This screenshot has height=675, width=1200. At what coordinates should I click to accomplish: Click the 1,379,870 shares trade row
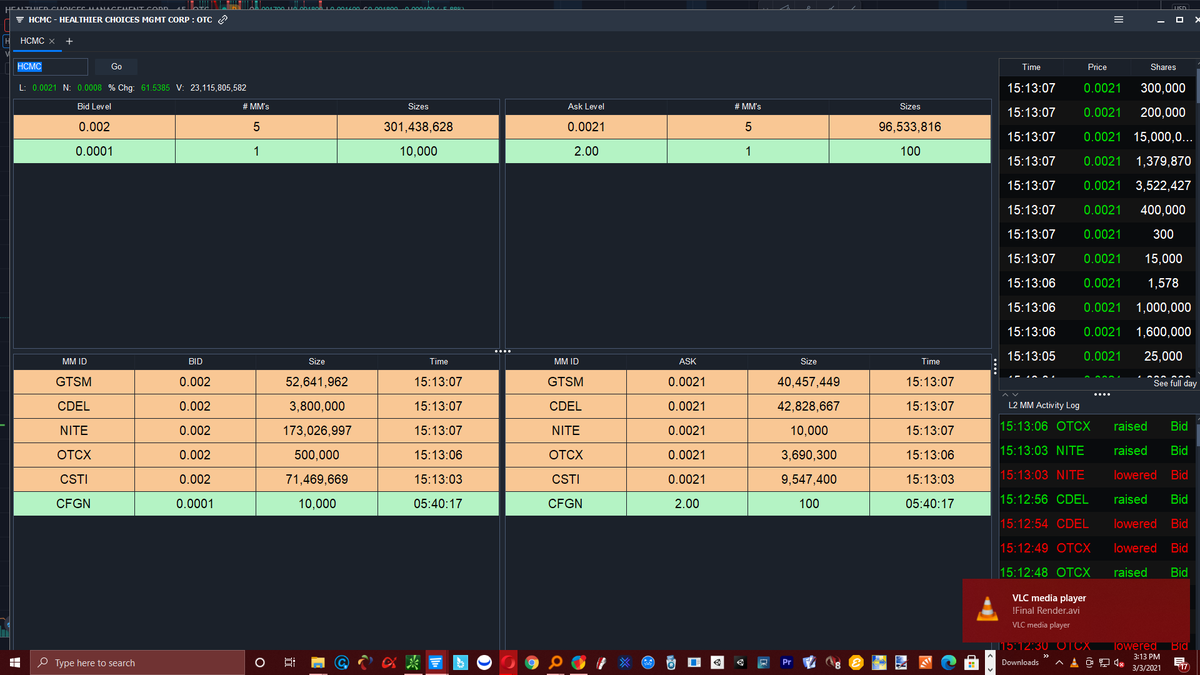(1100, 161)
